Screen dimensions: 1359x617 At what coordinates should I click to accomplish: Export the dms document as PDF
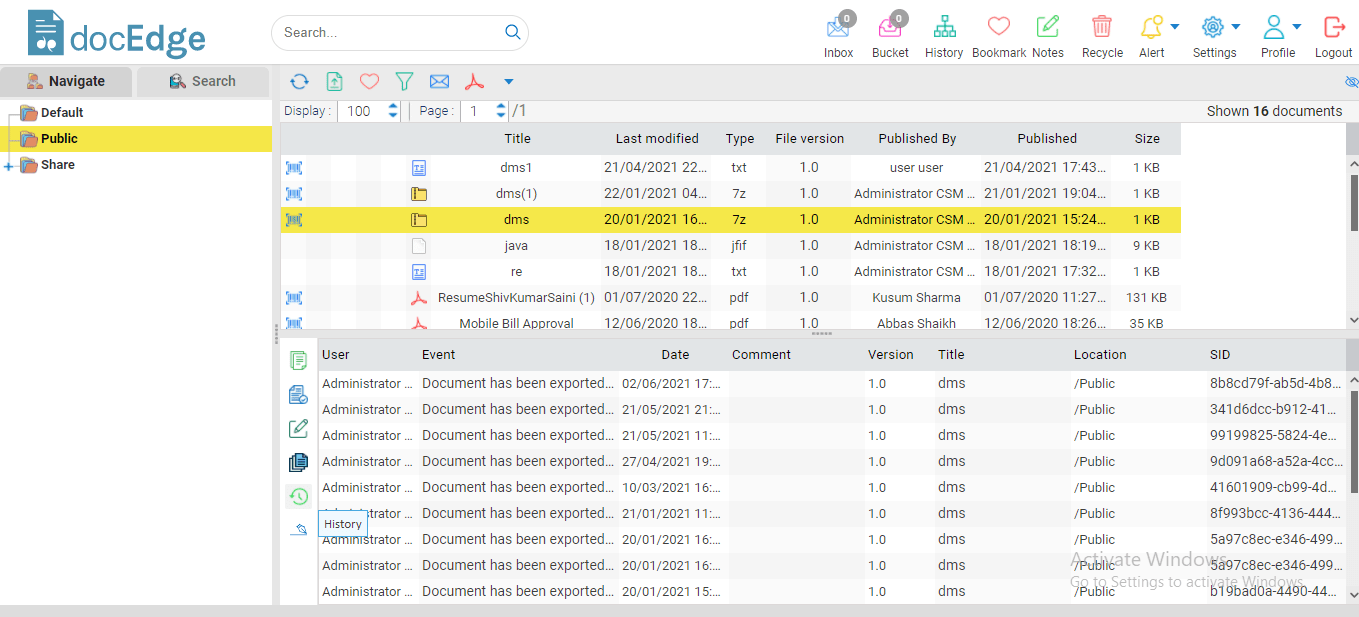[x=474, y=81]
